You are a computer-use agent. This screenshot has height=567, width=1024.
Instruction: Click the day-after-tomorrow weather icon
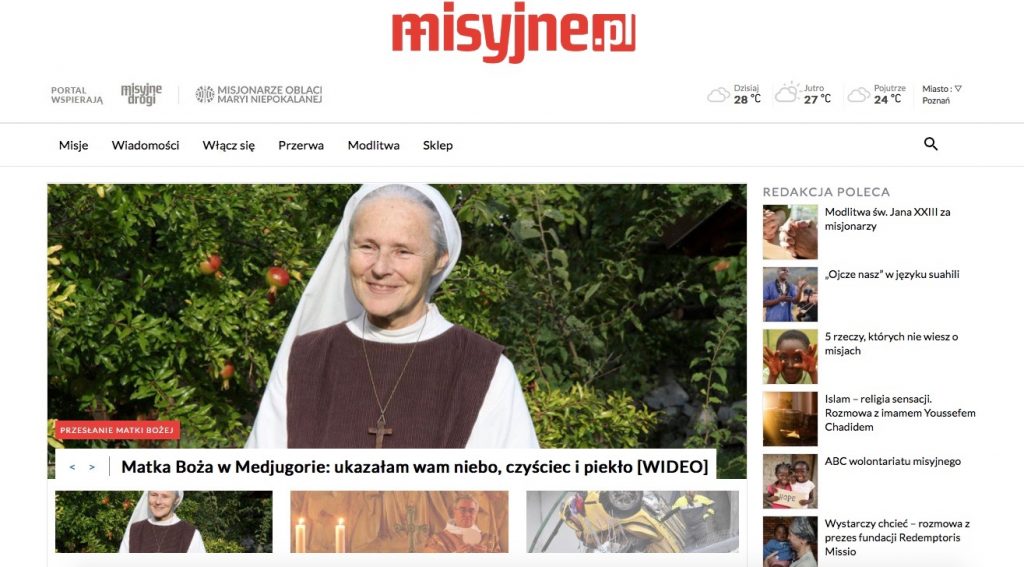click(858, 95)
